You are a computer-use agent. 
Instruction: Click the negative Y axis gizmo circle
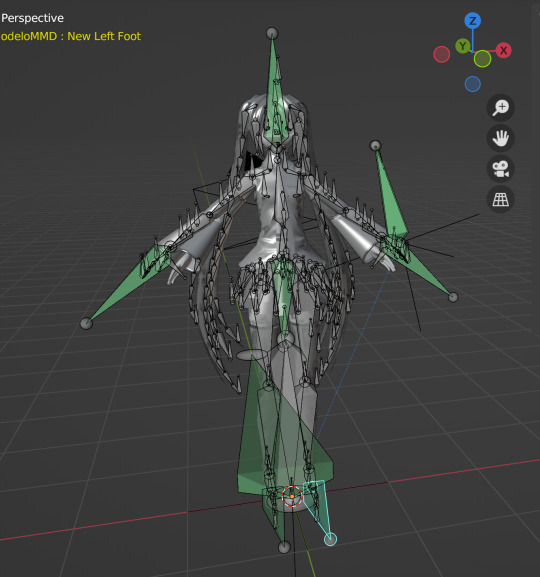pos(482,59)
